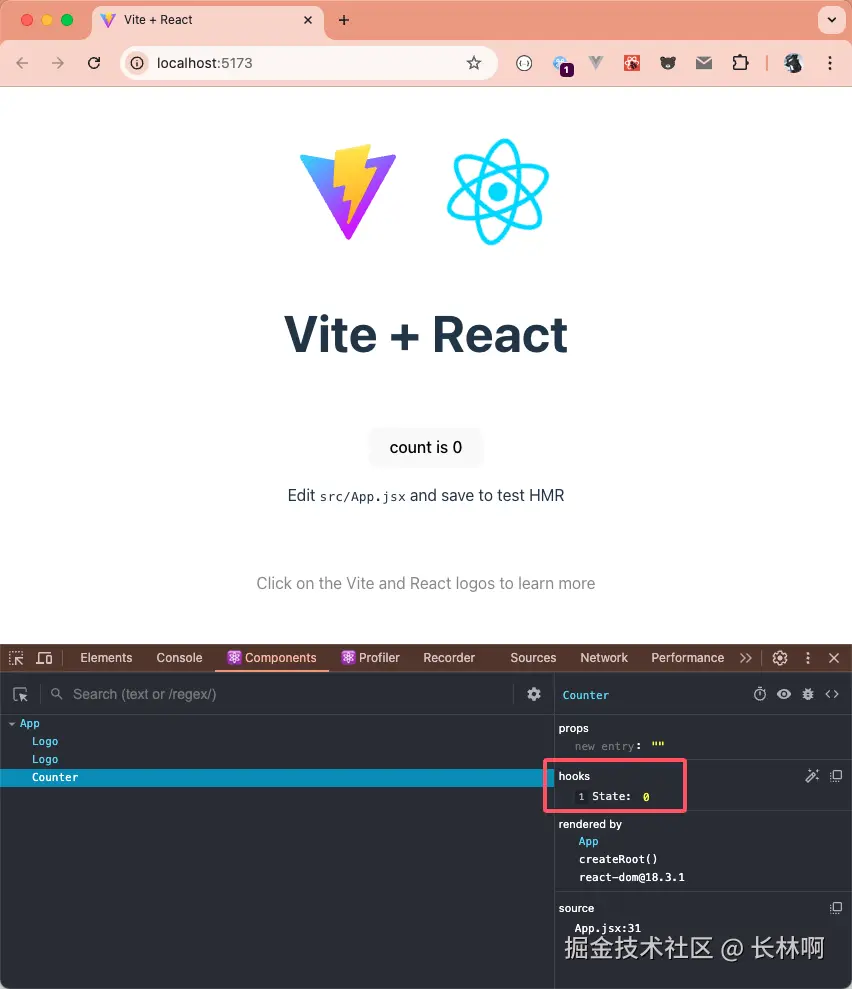Close the Vite + React tab
Image resolution: width=852 pixels, height=989 pixels.
click(x=308, y=20)
